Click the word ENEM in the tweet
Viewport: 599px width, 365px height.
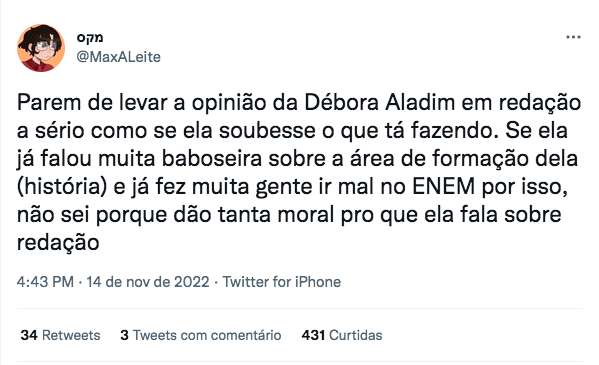444,187
